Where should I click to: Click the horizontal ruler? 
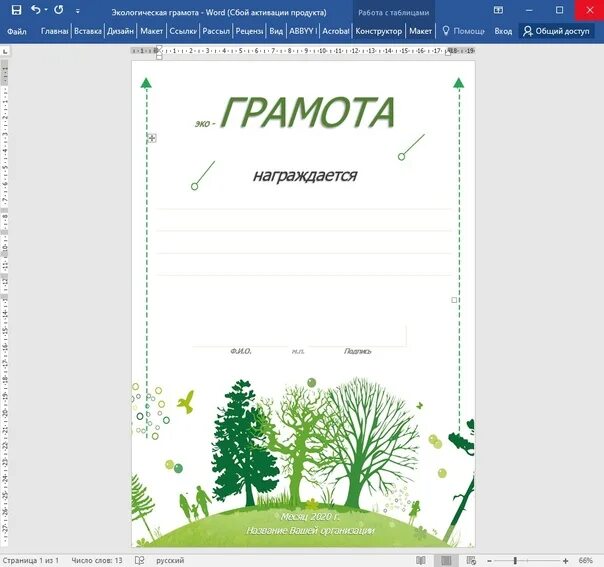point(303,51)
